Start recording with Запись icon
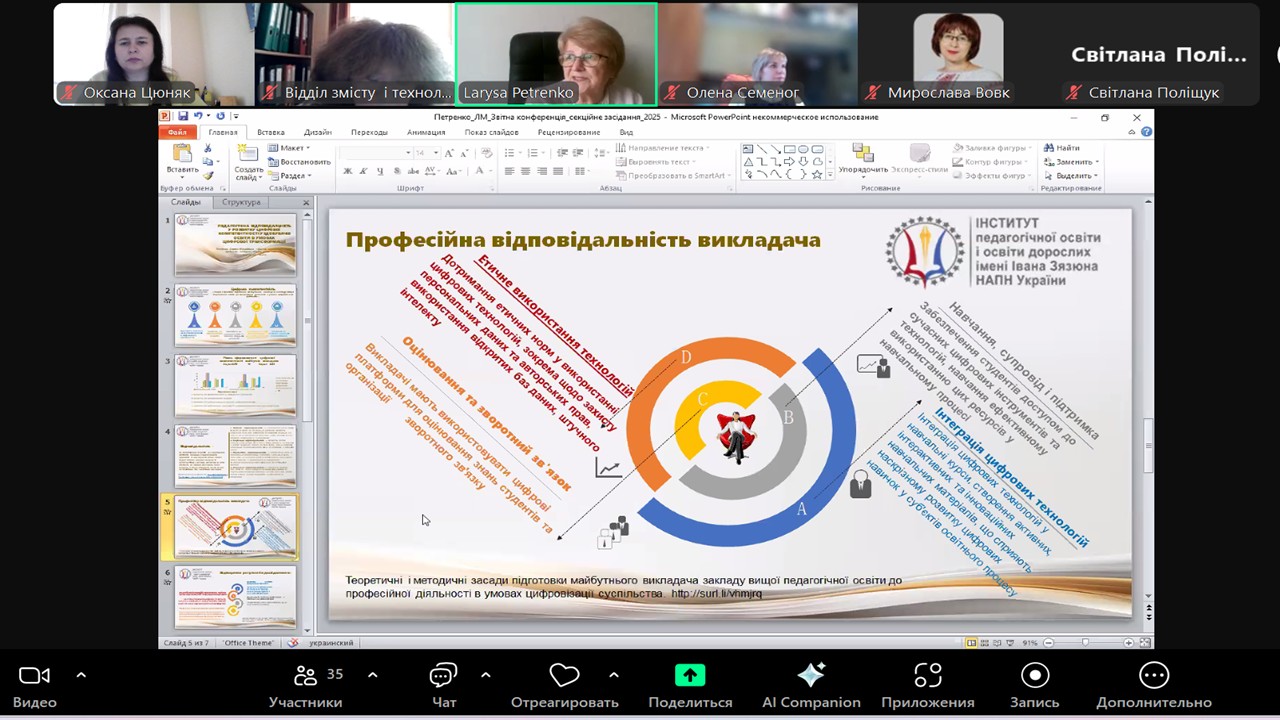This screenshot has width=1280, height=720. pos(1034,676)
